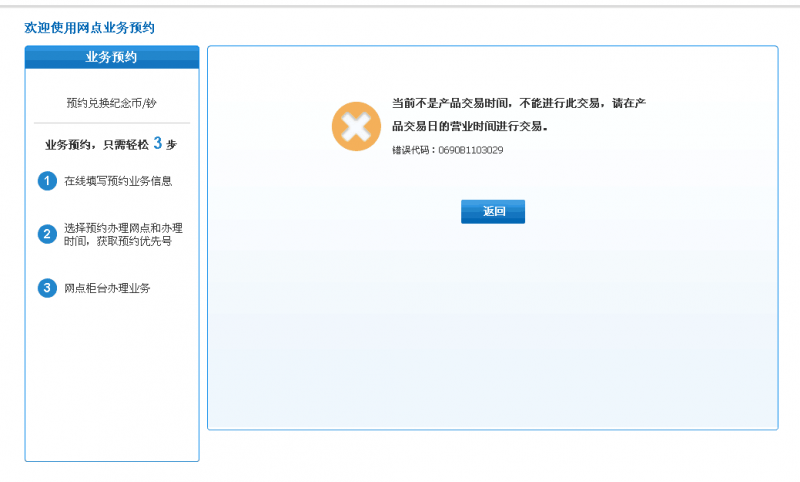
Task: Click the 网点柜台办理业务 step text
Action: point(107,288)
